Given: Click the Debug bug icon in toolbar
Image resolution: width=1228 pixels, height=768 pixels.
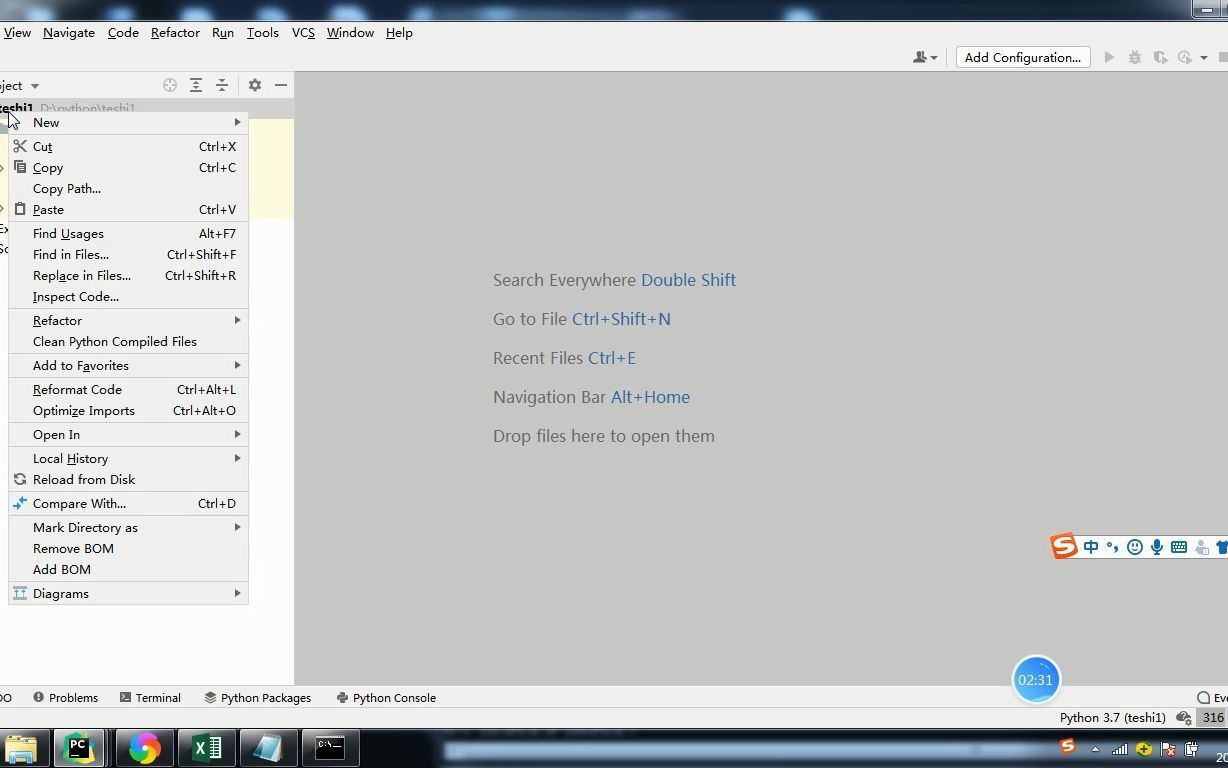Looking at the screenshot, I should pyautogui.click(x=1135, y=57).
